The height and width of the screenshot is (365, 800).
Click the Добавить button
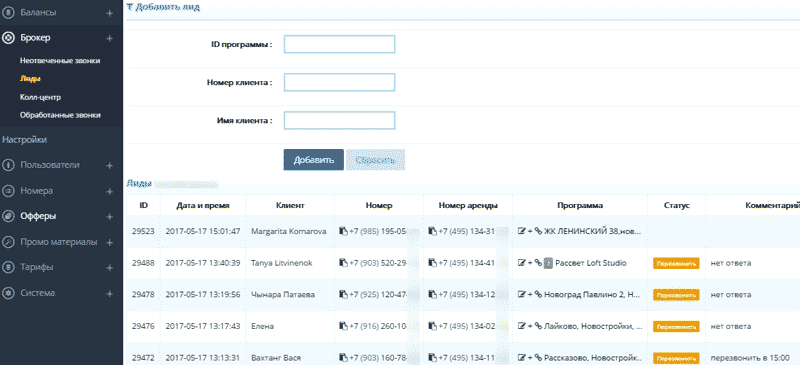314,160
